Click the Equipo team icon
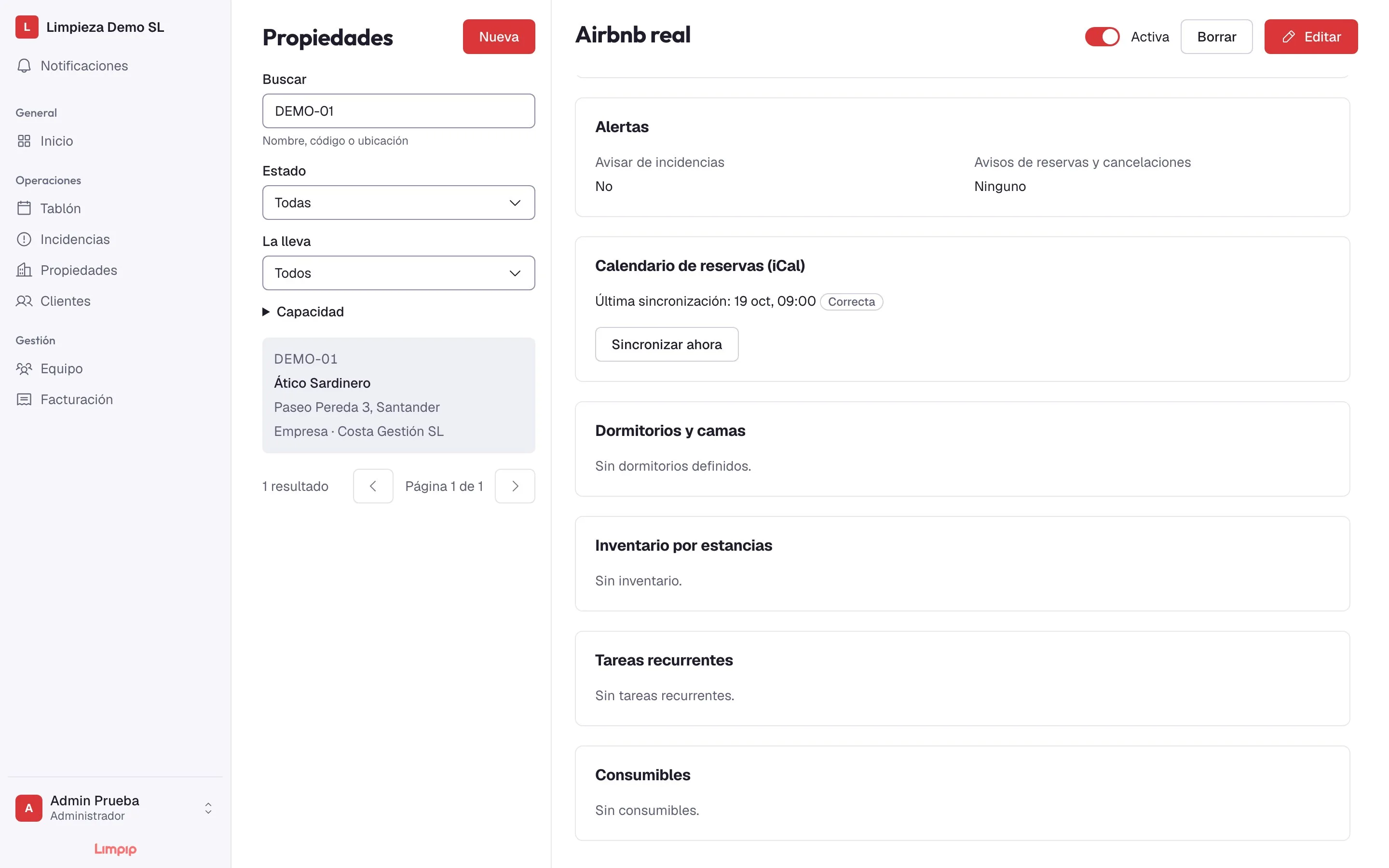Image resolution: width=1389 pixels, height=868 pixels. 24,368
